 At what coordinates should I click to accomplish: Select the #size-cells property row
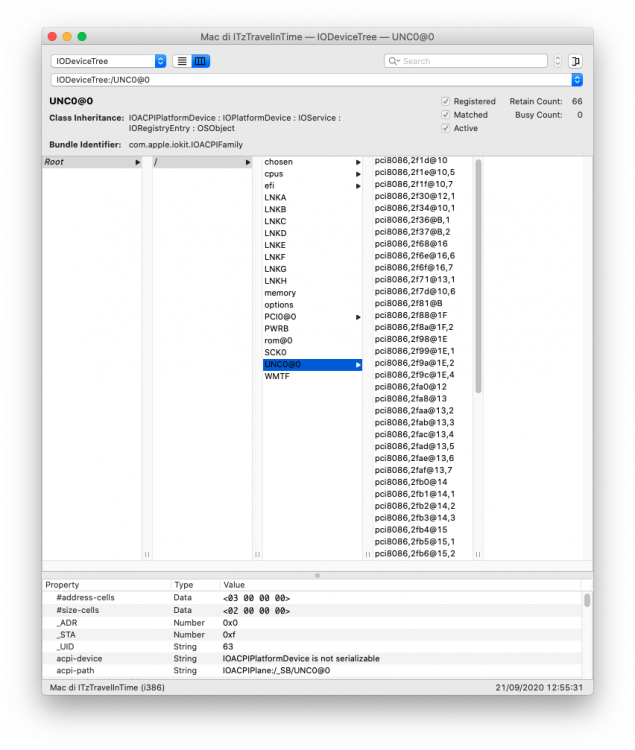coord(312,610)
